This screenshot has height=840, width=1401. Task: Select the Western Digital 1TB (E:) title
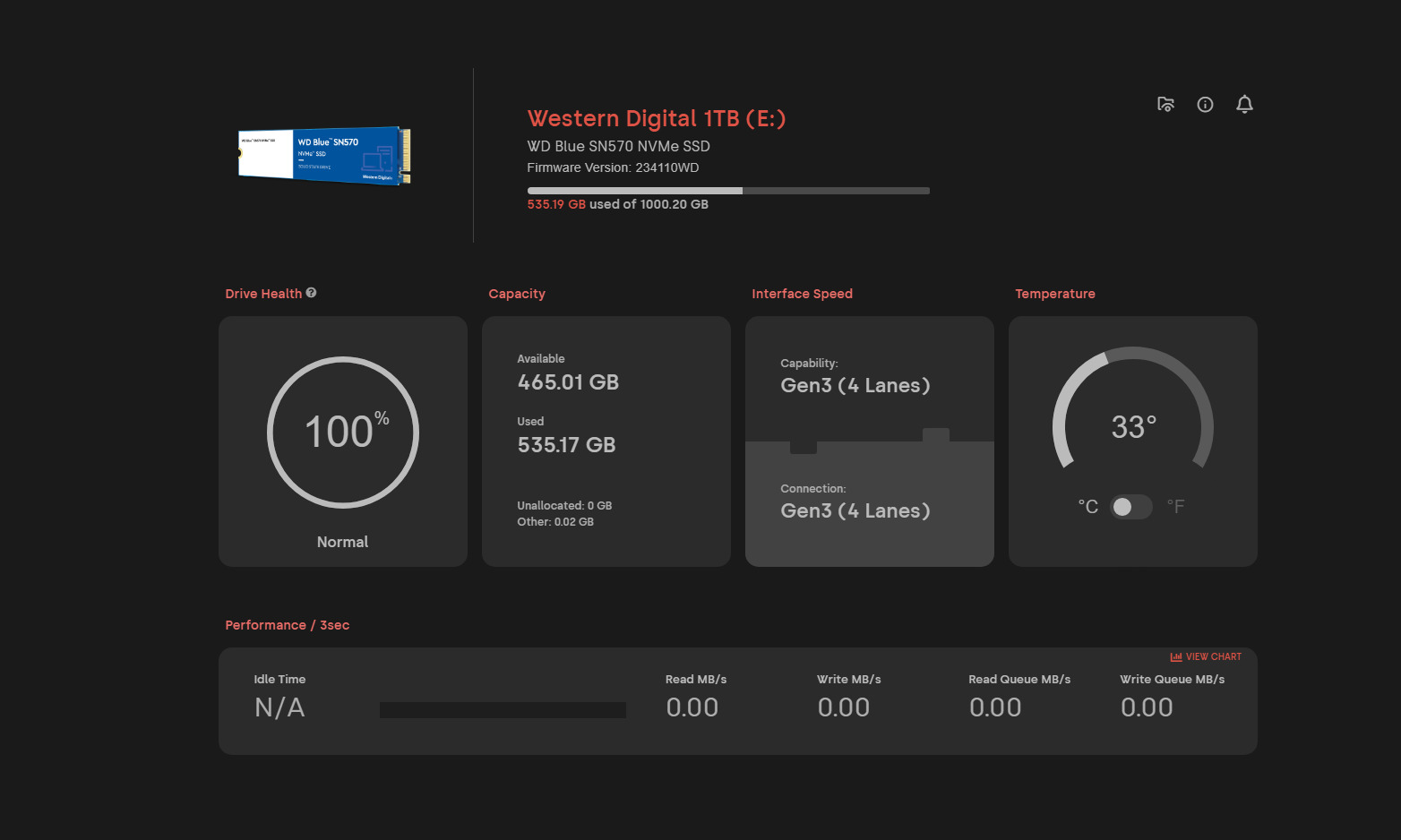(657, 119)
